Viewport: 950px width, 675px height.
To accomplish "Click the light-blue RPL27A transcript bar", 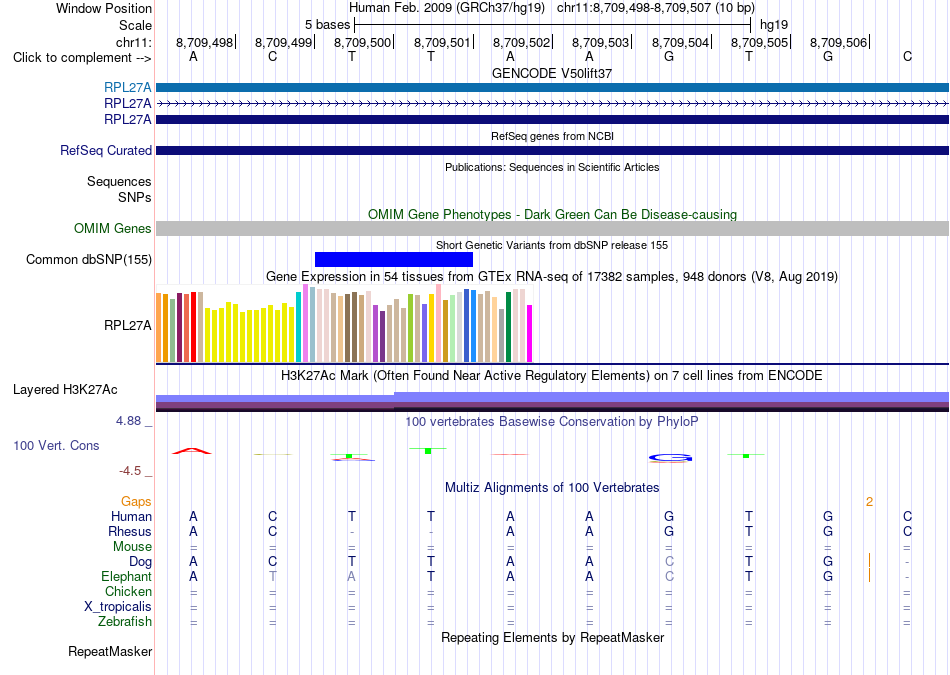I will point(552,88).
